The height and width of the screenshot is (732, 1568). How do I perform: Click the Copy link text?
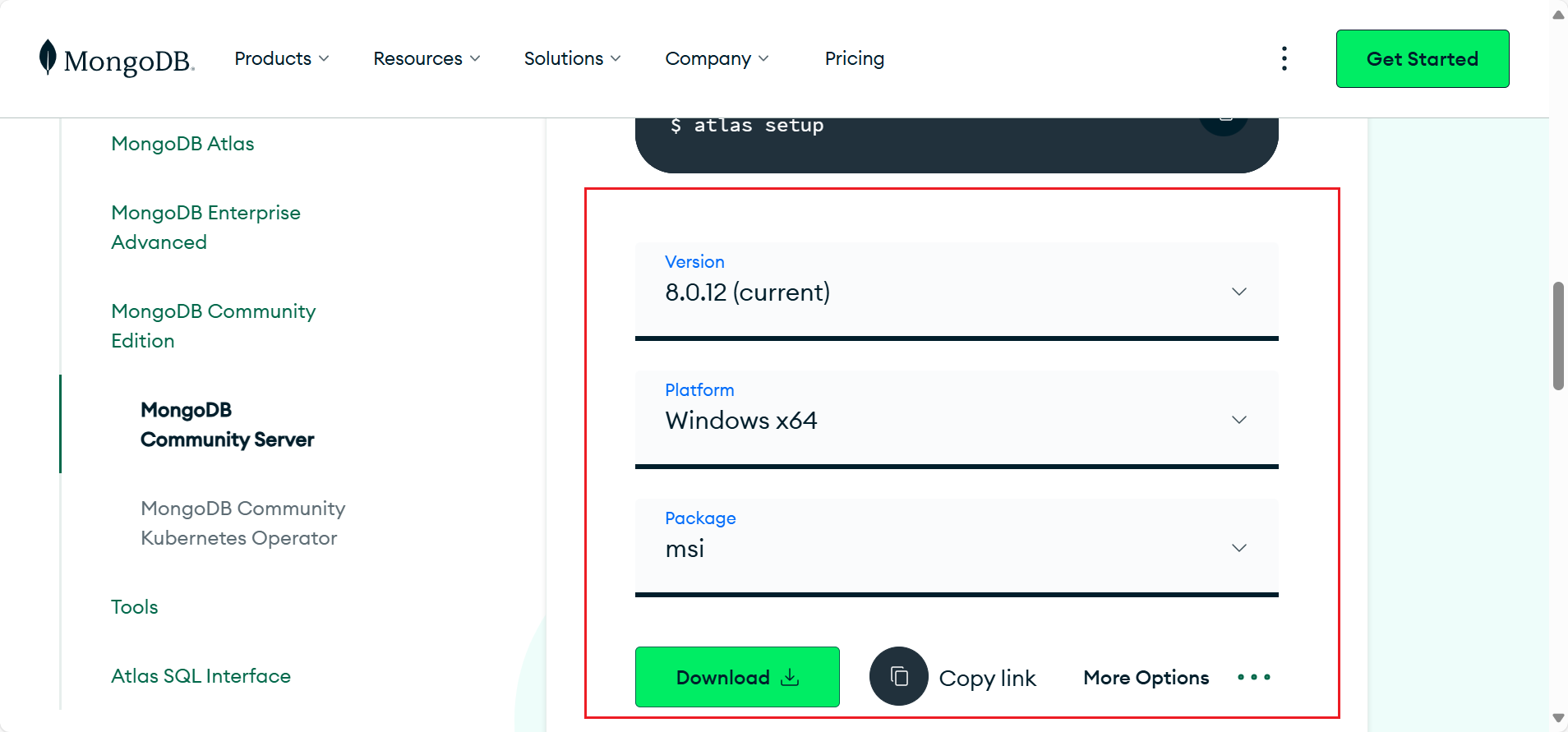987,678
